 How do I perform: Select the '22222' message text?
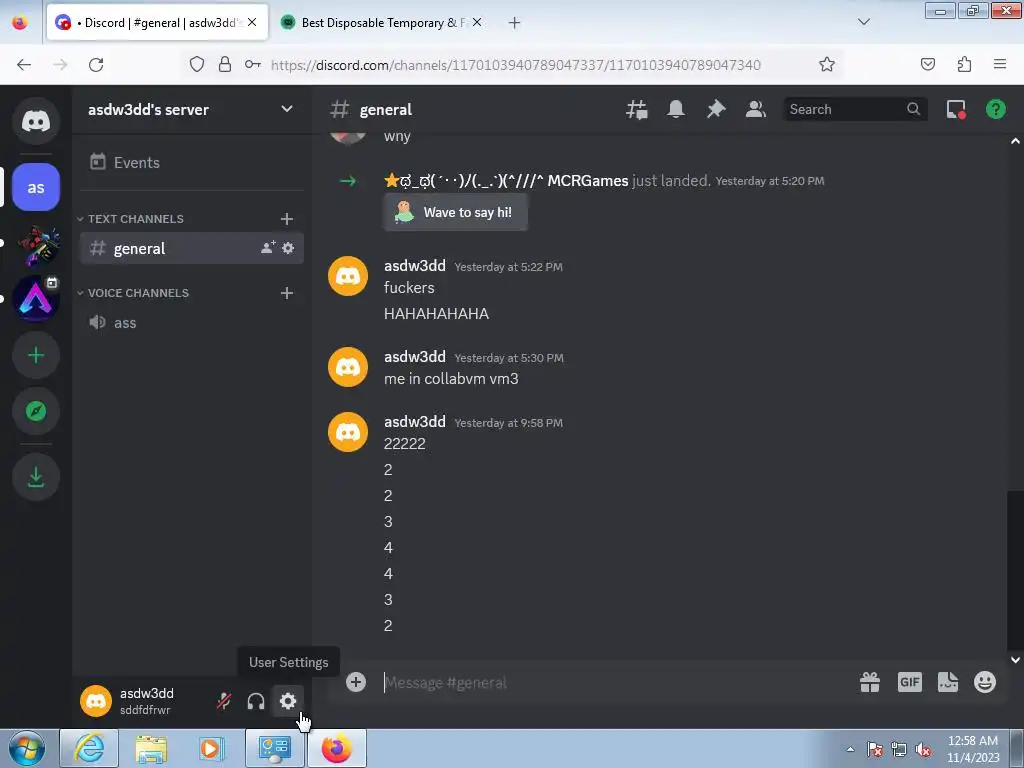click(x=405, y=444)
